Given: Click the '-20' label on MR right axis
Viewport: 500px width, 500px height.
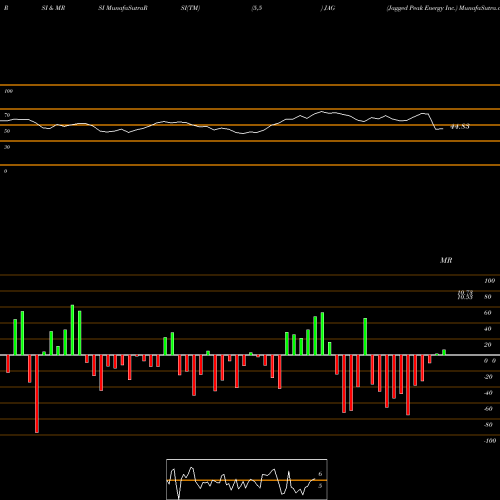Looking at the screenshot, I should pyautogui.click(x=488, y=377).
